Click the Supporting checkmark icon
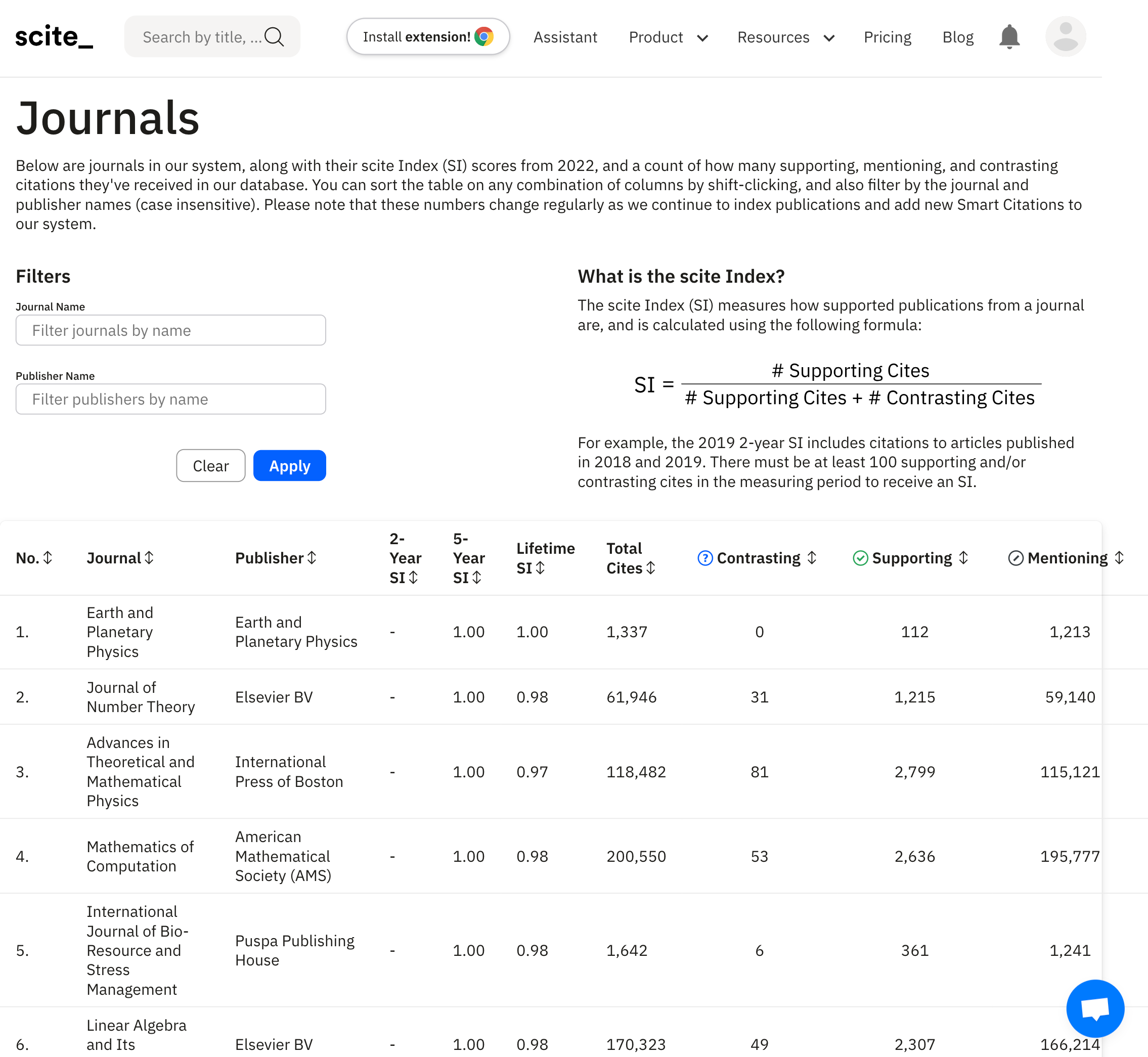 pos(860,558)
